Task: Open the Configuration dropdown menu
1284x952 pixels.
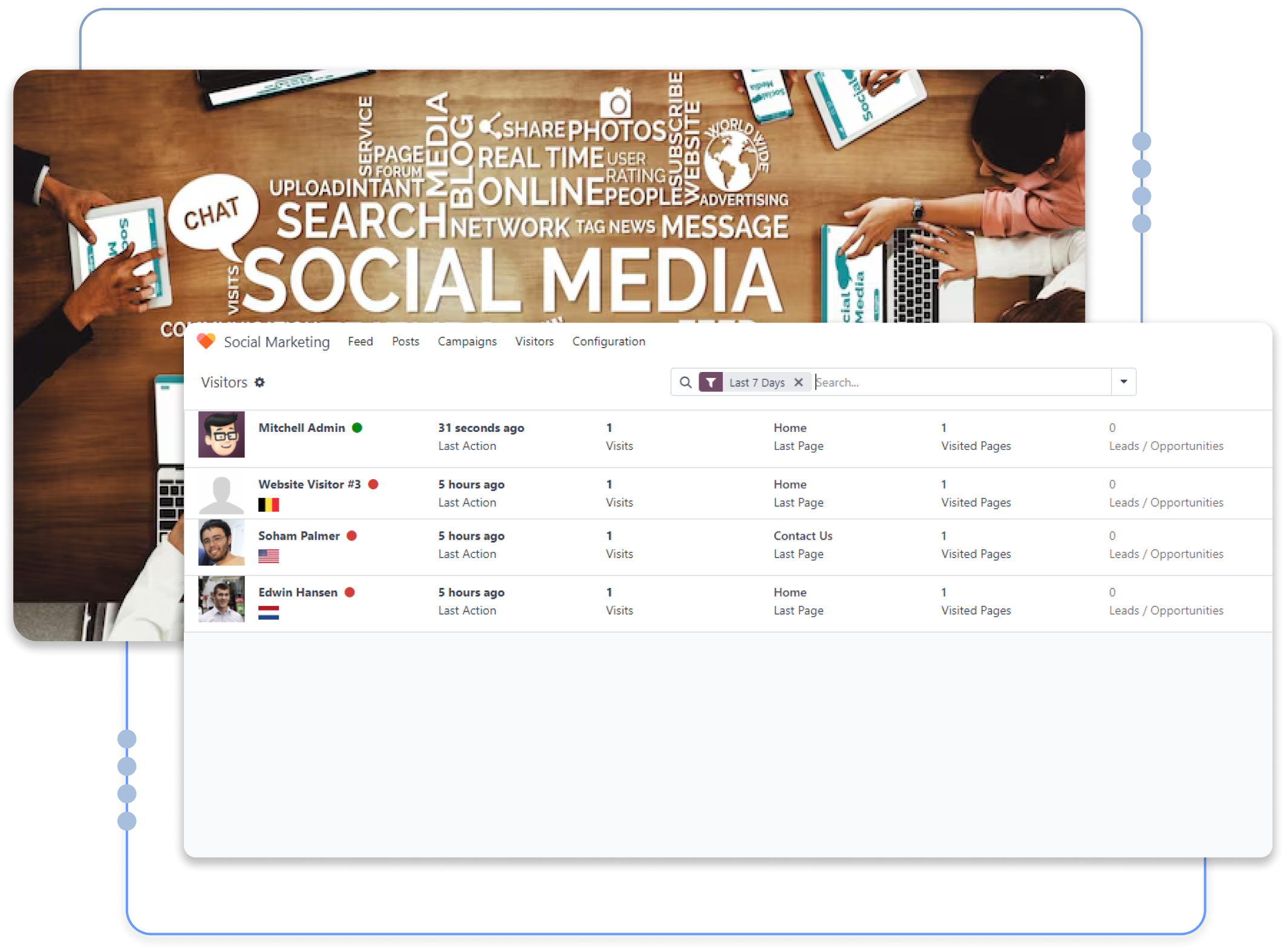Action: [609, 341]
